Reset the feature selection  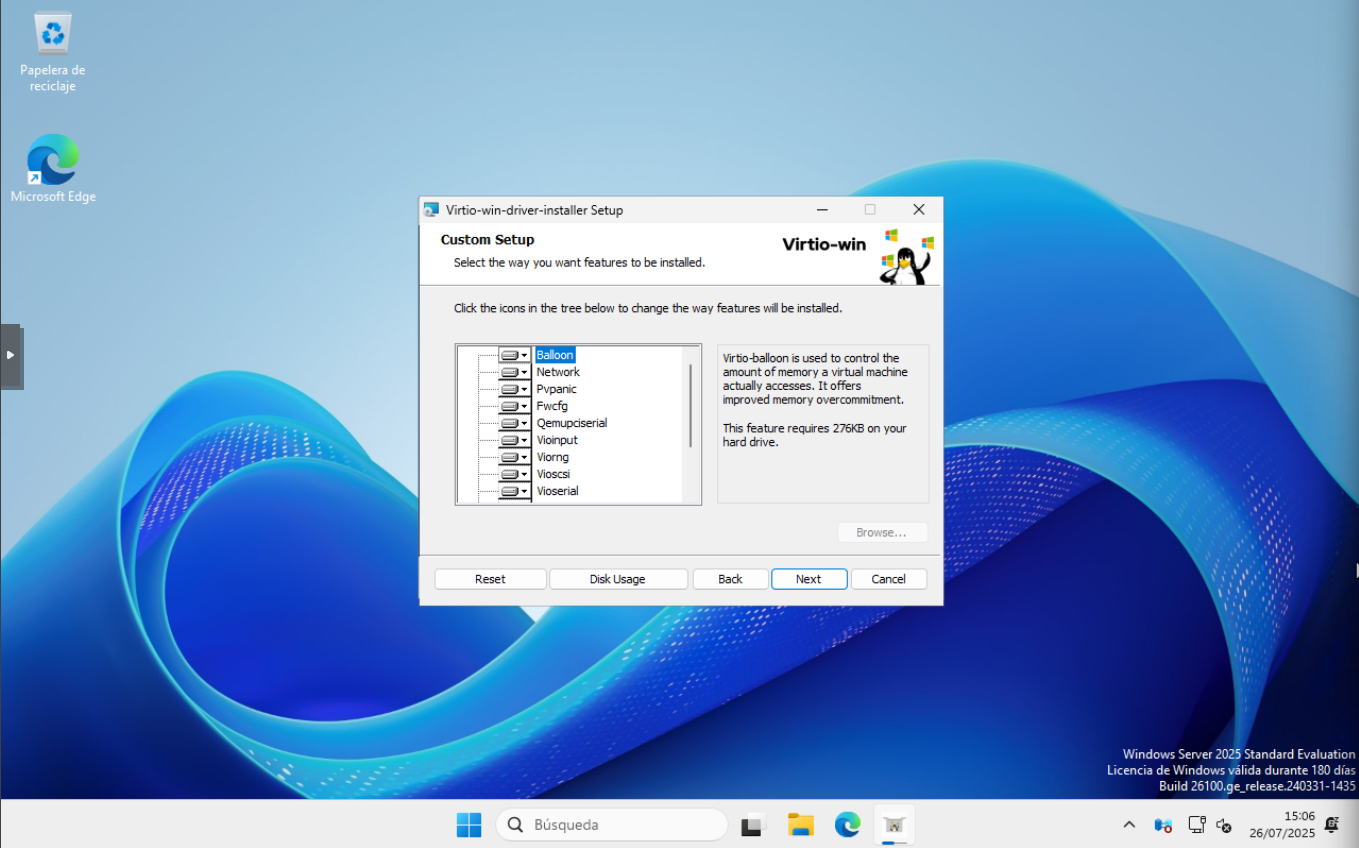(490, 579)
